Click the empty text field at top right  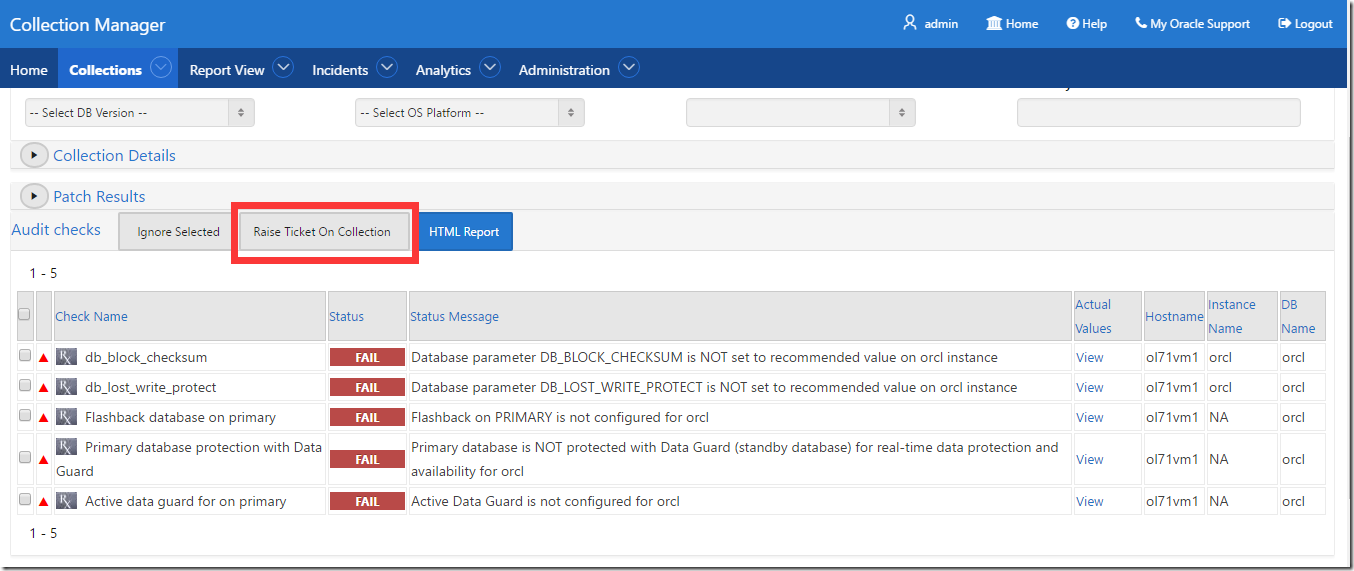coord(1158,113)
